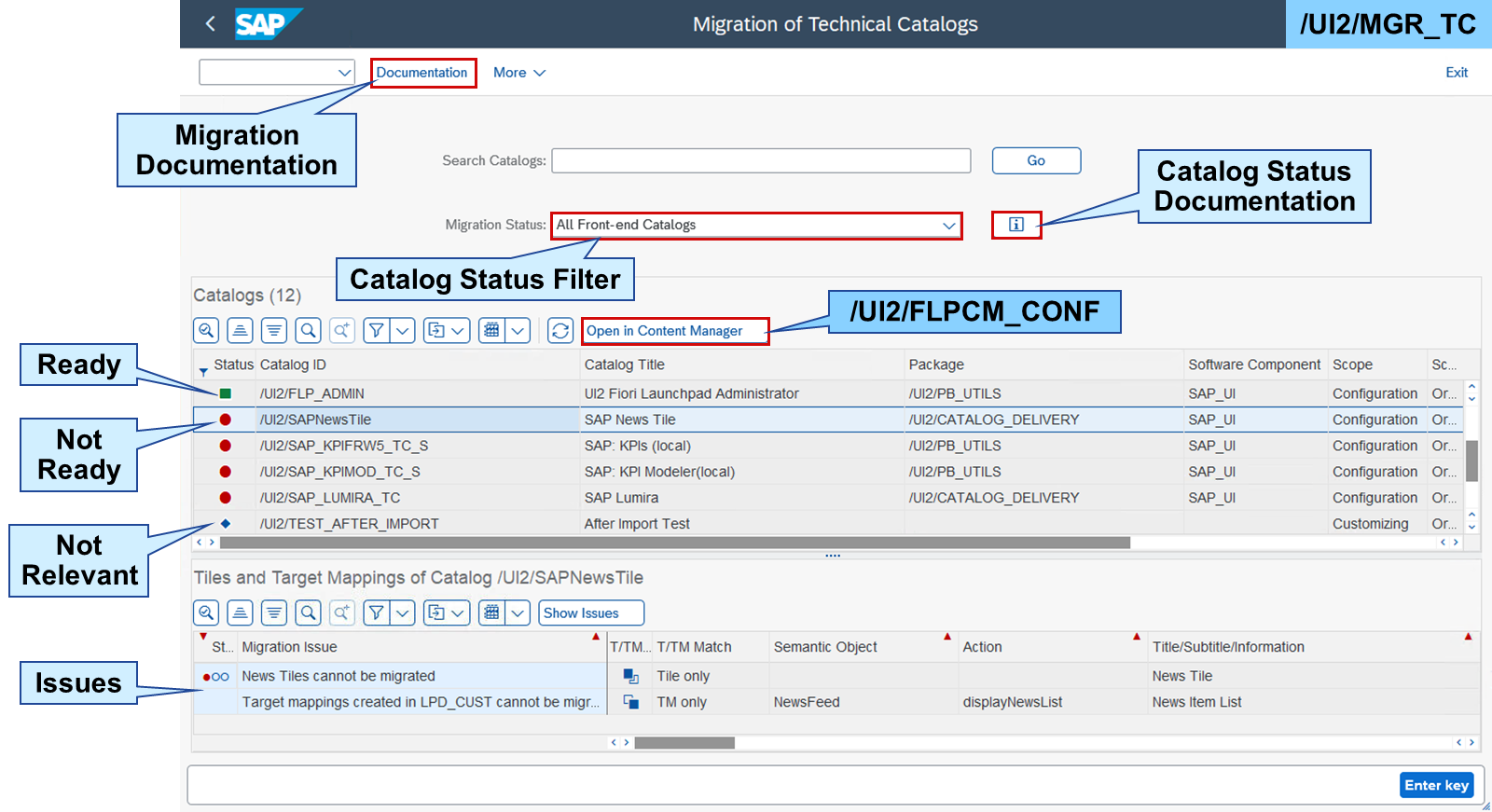Image resolution: width=1492 pixels, height=812 pixels.
Task: Click Software Component column header
Action: pos(1254,365)
